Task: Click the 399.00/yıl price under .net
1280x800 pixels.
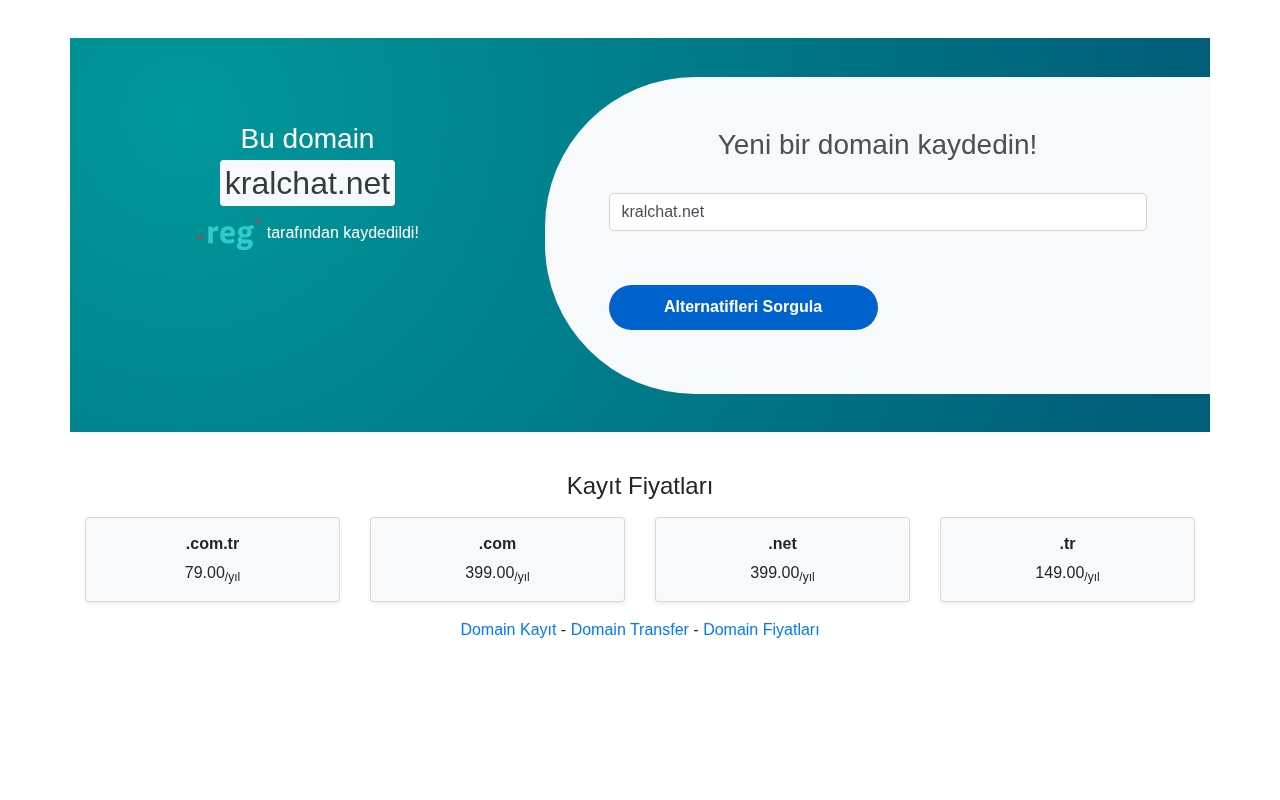Action: click(x=782, y=574)
